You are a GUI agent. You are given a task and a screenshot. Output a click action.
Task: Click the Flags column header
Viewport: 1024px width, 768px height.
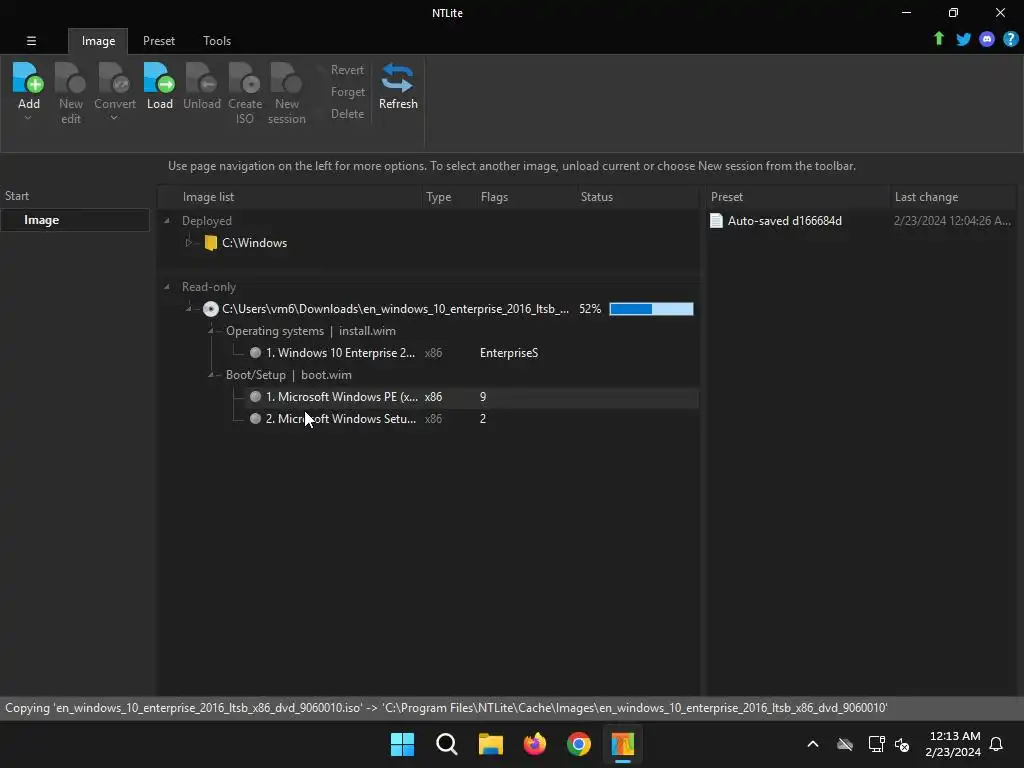coord(526,197)
